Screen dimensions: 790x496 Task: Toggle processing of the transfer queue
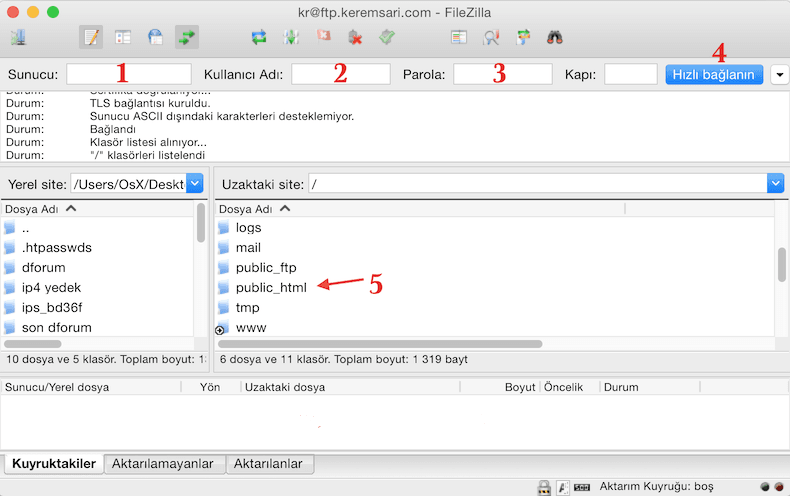click(291, 37)
